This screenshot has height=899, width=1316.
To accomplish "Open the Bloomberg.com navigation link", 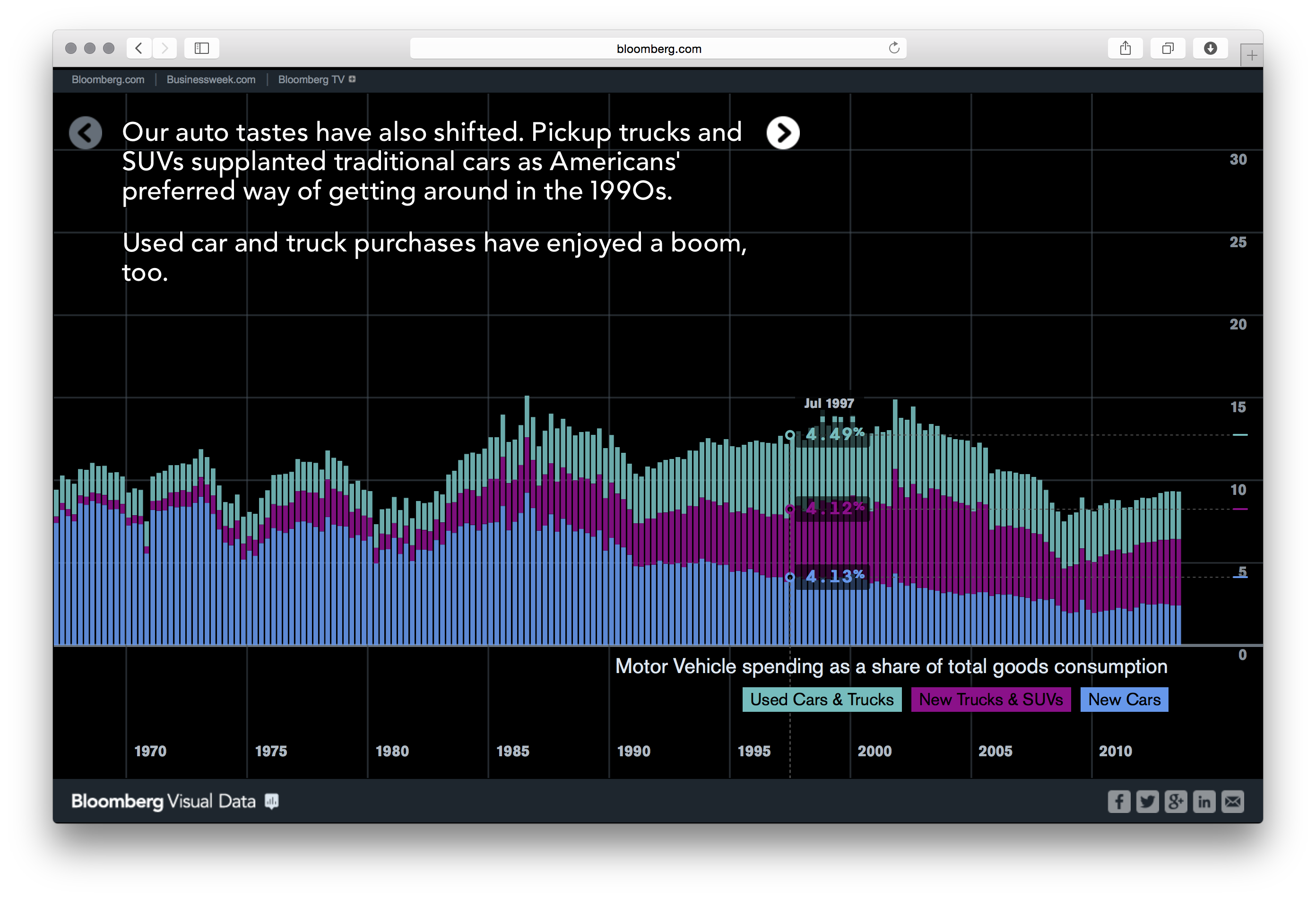I will (108, 79).
